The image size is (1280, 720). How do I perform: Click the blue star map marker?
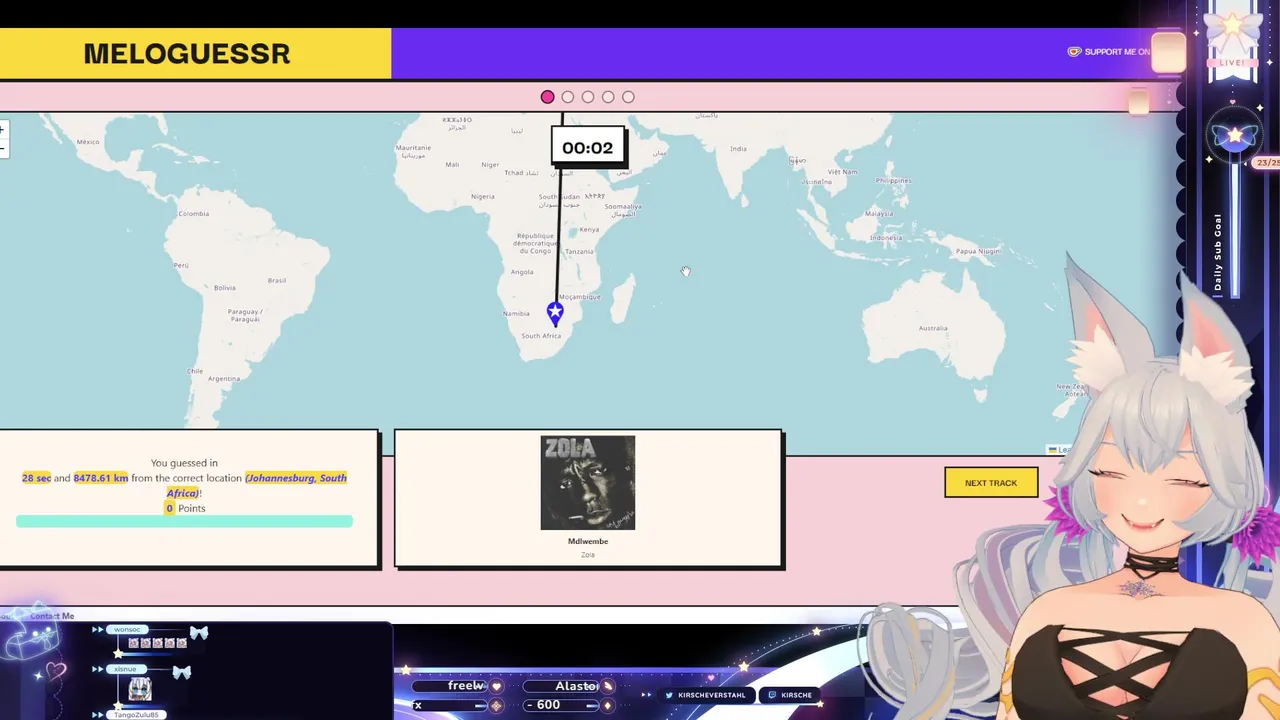[x=555, y=314]
